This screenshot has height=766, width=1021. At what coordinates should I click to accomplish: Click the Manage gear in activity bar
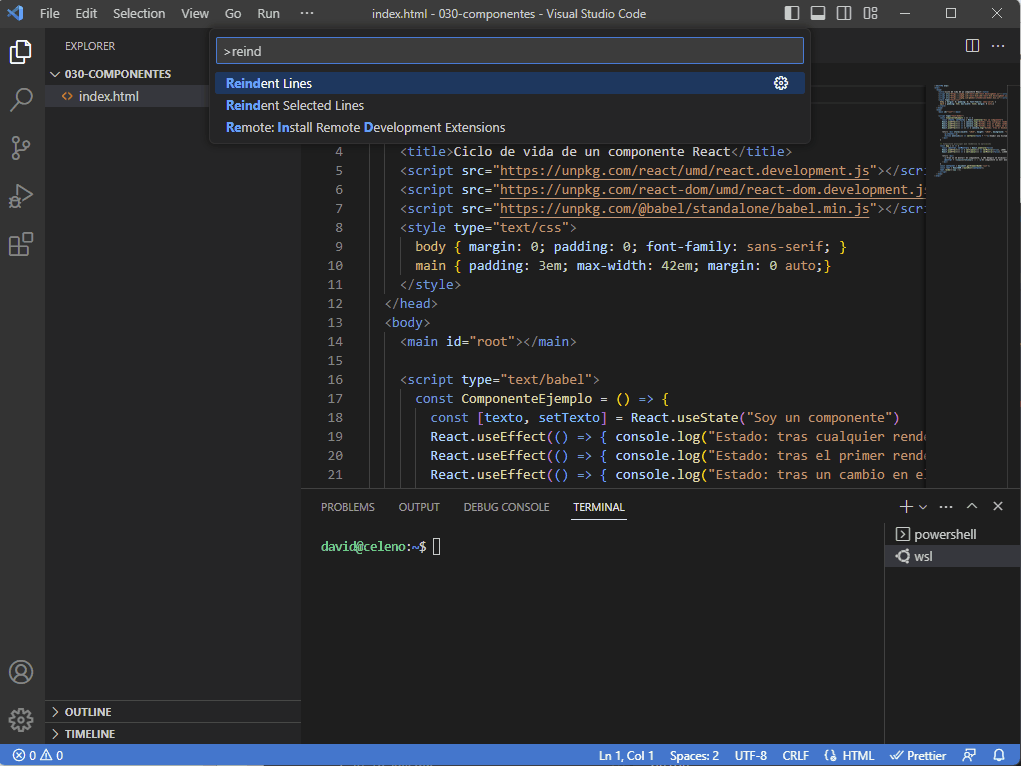pos(21,720)
